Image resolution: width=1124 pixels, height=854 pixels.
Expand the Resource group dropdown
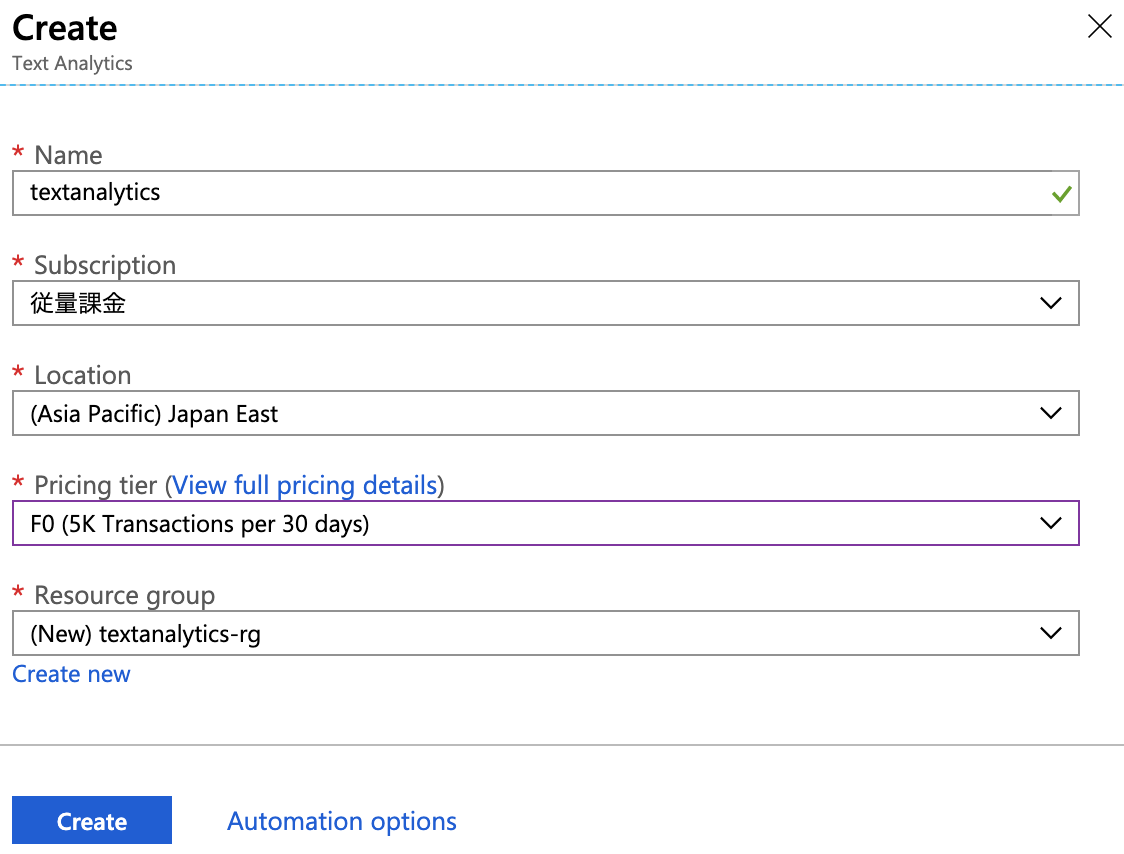pyautogui.click(x=1050, y=632)
